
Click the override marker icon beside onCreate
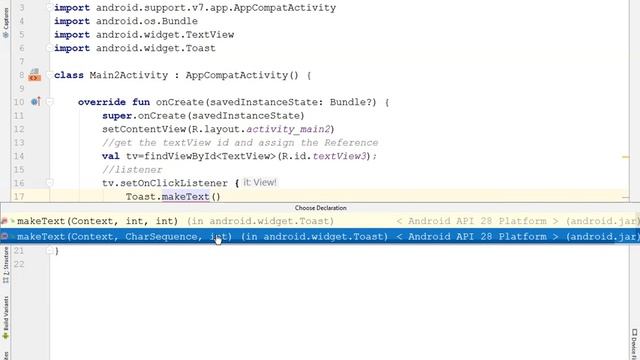[x=36, y=102]
